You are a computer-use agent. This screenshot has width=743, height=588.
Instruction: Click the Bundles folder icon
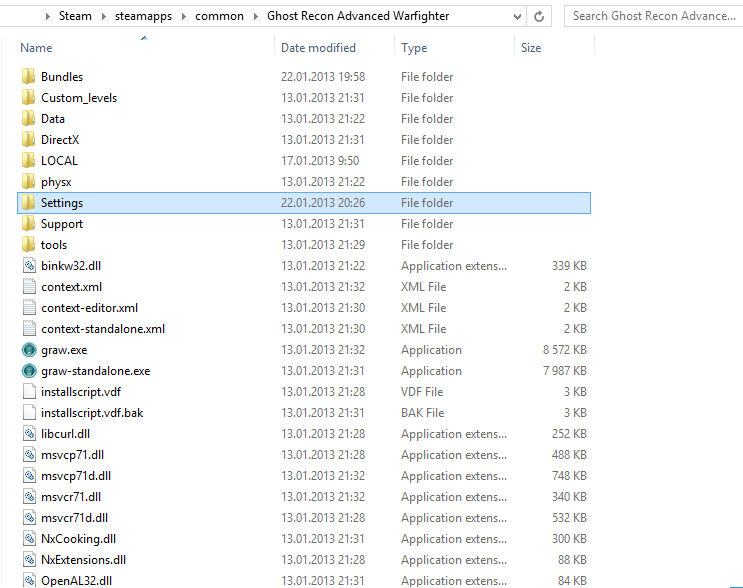click(28, 77)
